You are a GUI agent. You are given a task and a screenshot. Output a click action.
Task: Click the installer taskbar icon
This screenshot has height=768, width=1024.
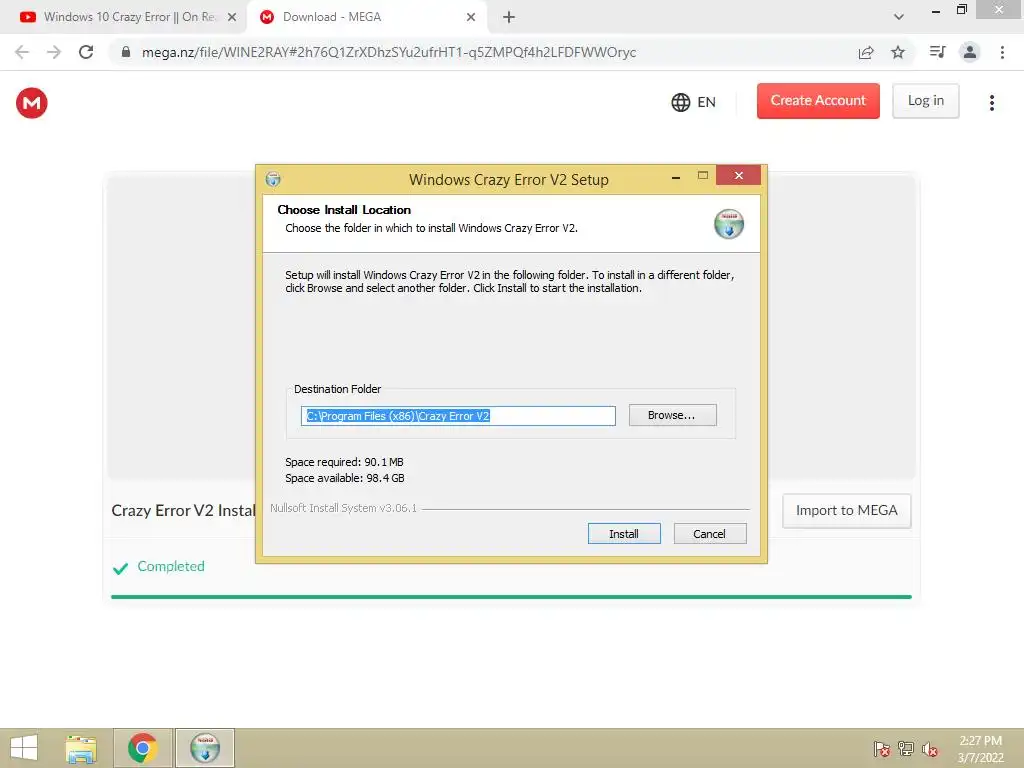(205, 748)
